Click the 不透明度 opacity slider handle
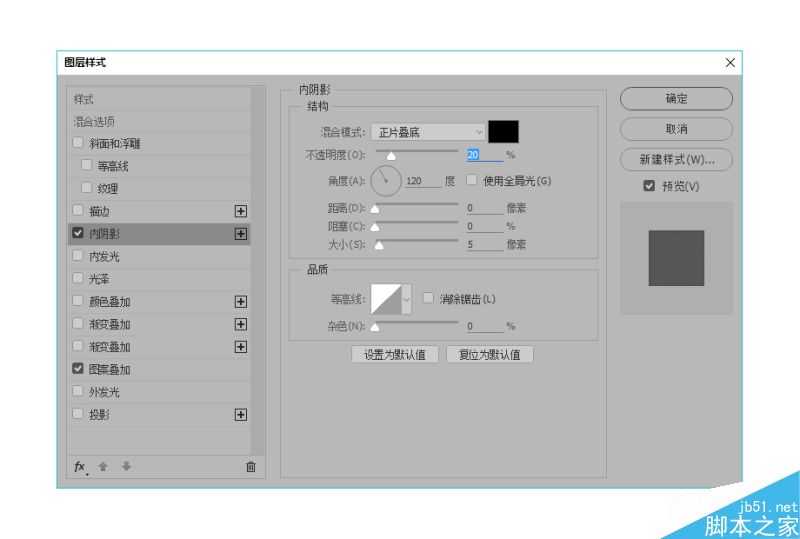The height and width of the screenshot is (539, 800). [391, 156]
